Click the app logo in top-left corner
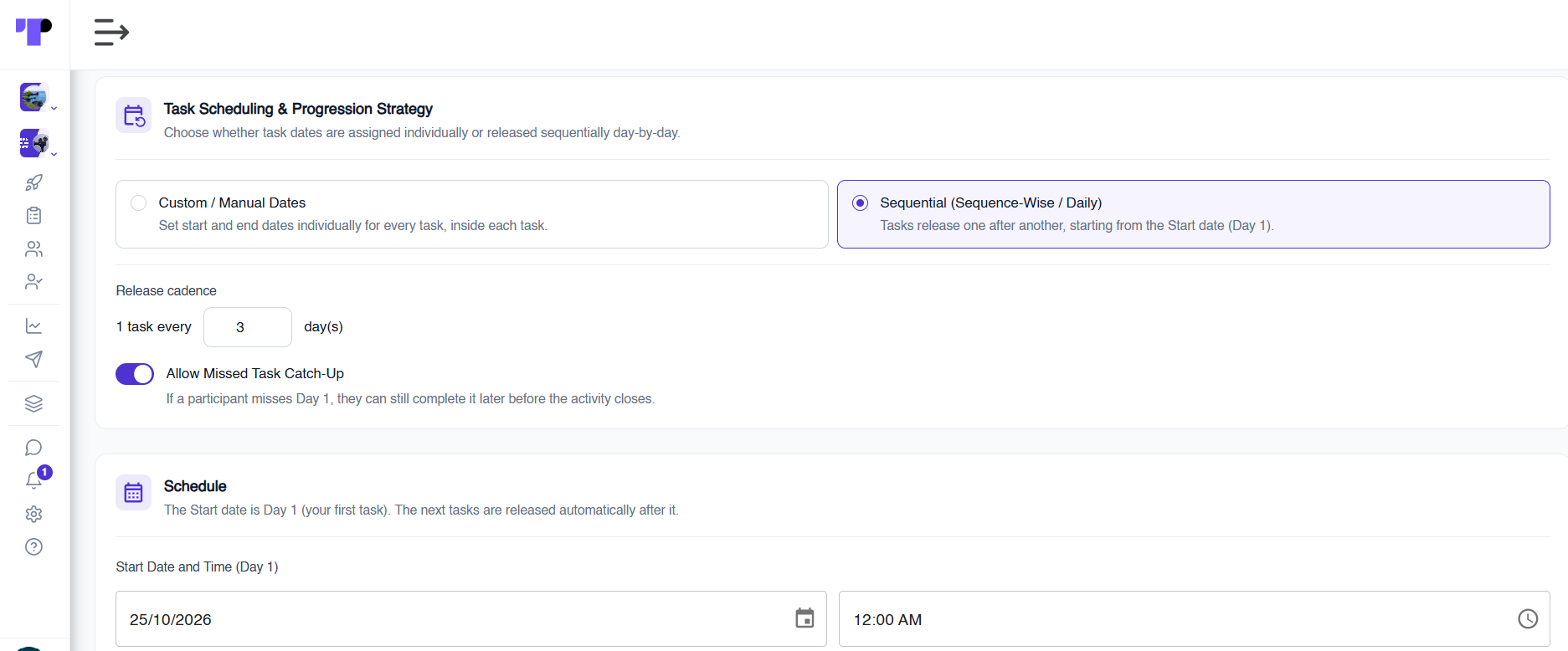 [x=33, y=32]
